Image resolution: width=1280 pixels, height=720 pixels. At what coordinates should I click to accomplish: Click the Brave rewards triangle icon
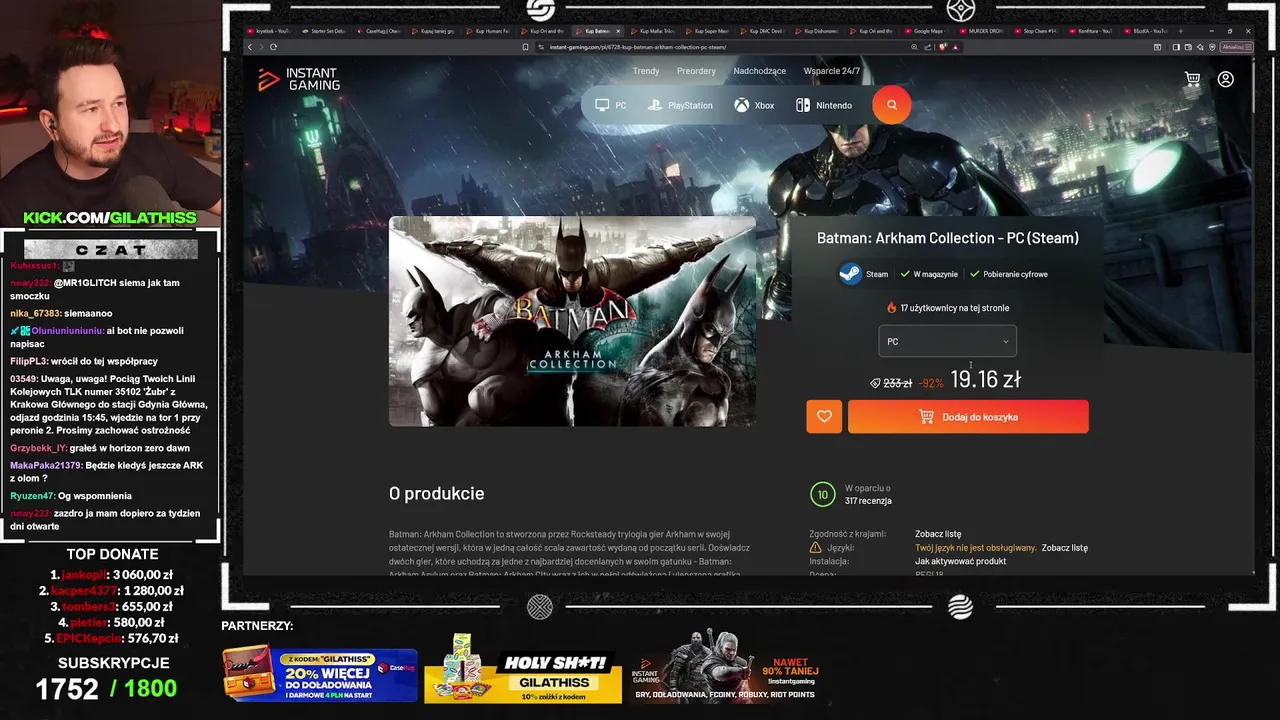[955, 47]
